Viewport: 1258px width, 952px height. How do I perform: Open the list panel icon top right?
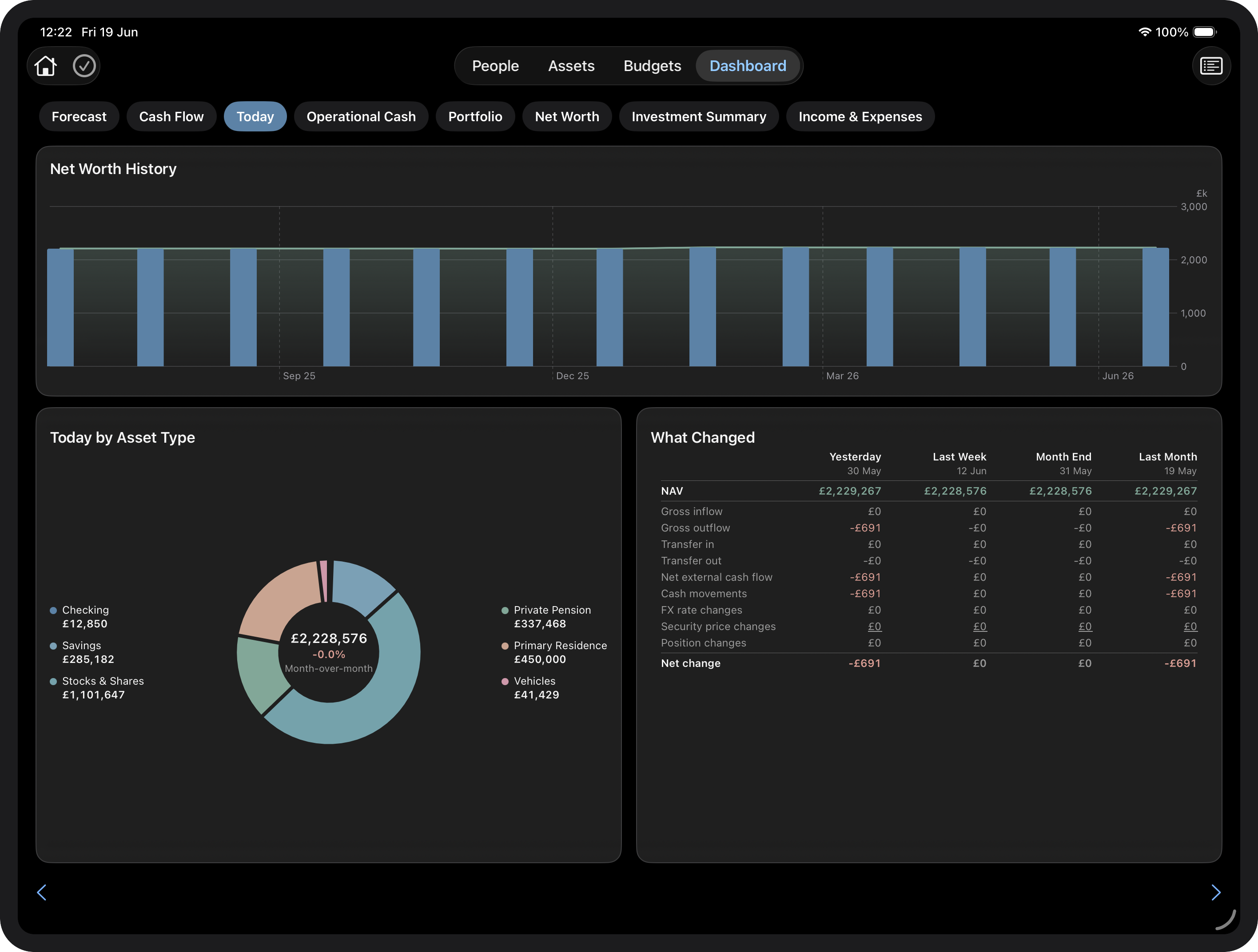(1211, 66)
